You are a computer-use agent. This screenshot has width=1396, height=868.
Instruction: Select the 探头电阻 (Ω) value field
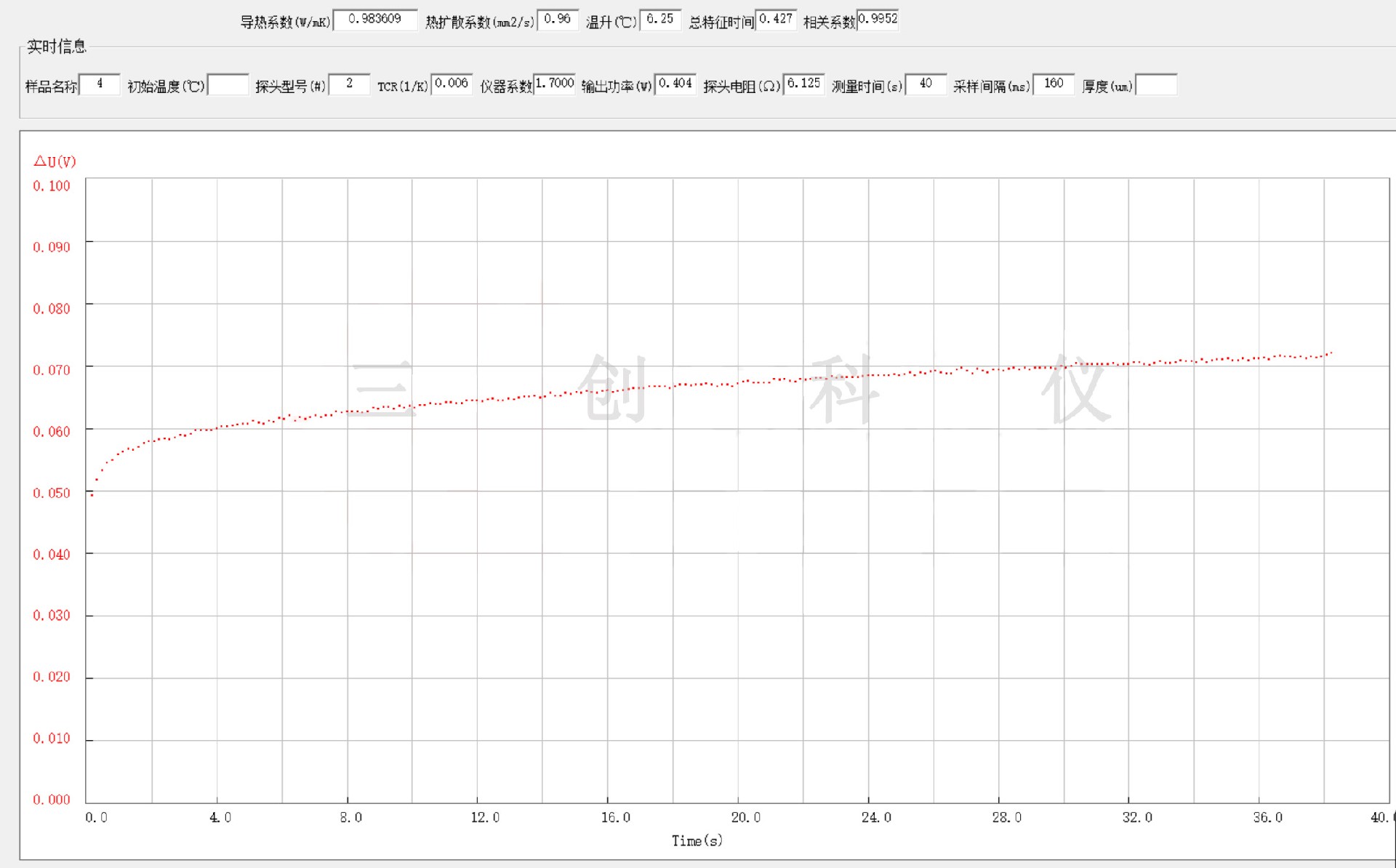(803, 84)
